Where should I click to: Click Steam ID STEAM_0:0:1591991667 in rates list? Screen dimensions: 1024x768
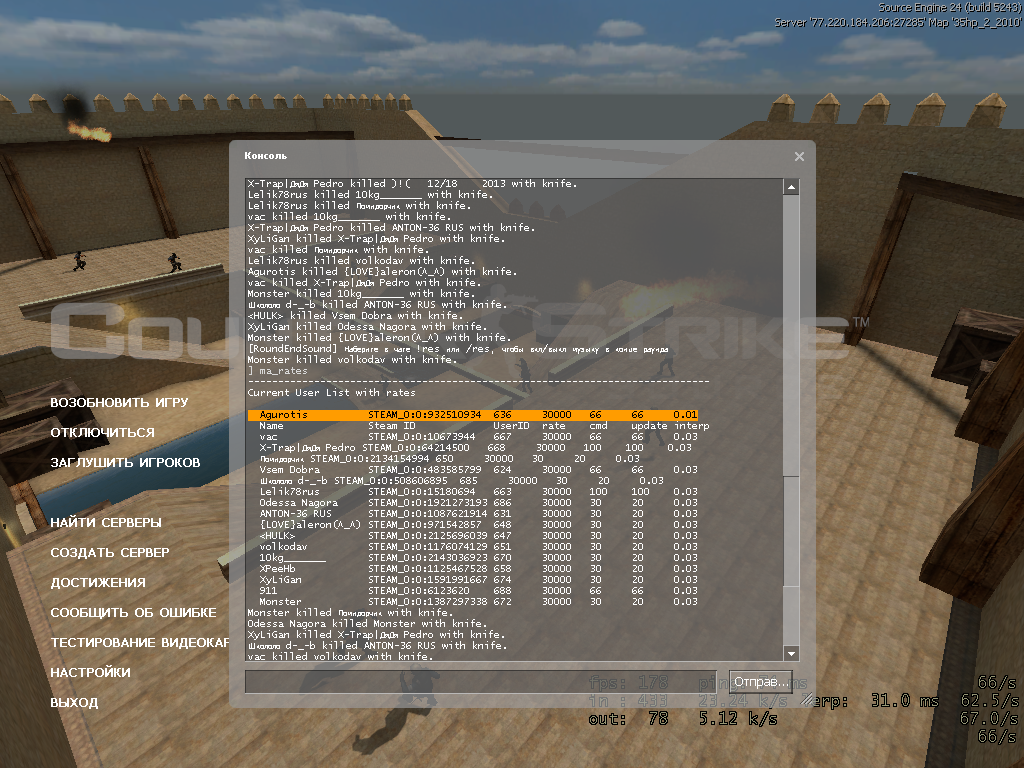pos(428,580)
